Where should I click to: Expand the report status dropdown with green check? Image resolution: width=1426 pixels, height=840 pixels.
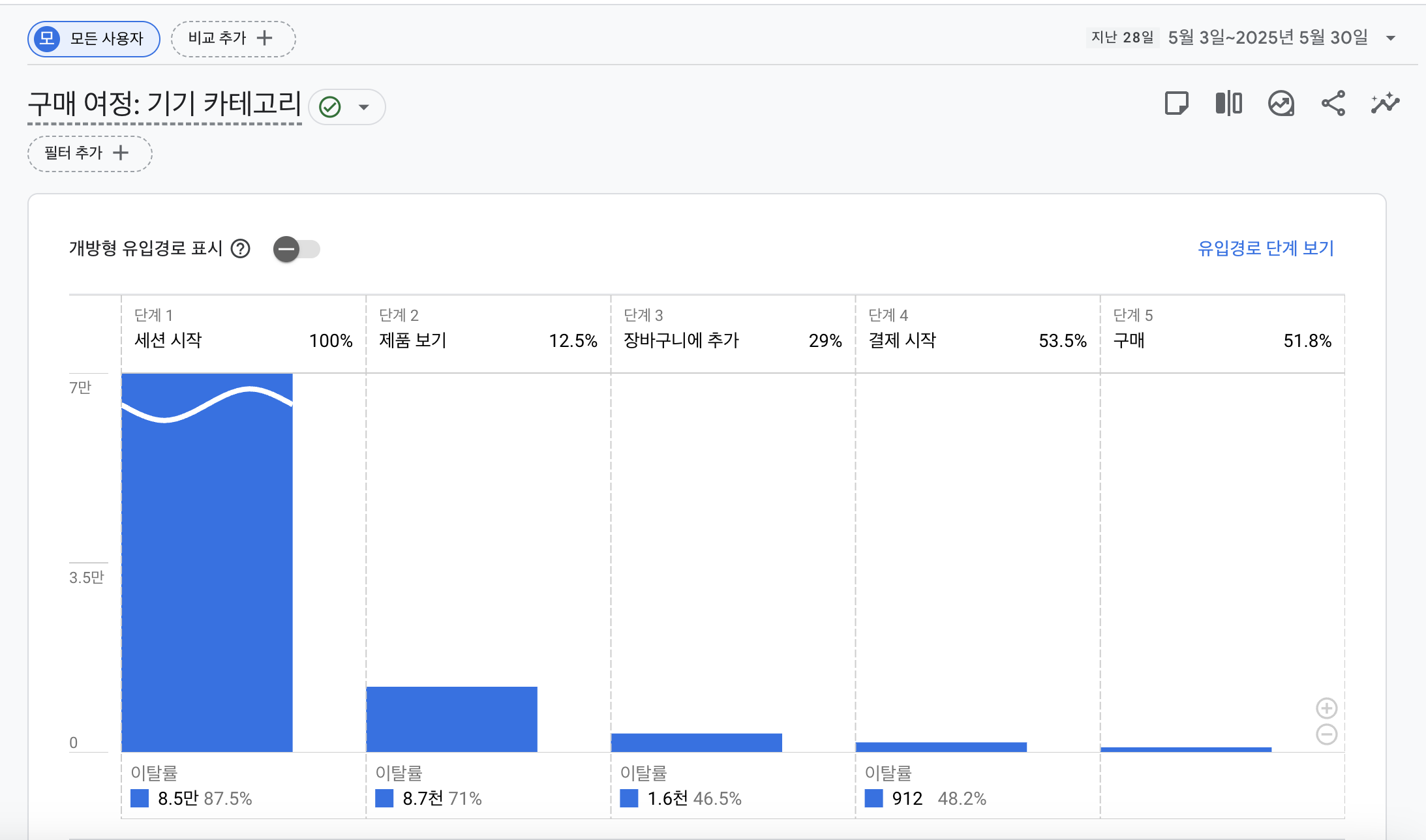pos(347,107)
